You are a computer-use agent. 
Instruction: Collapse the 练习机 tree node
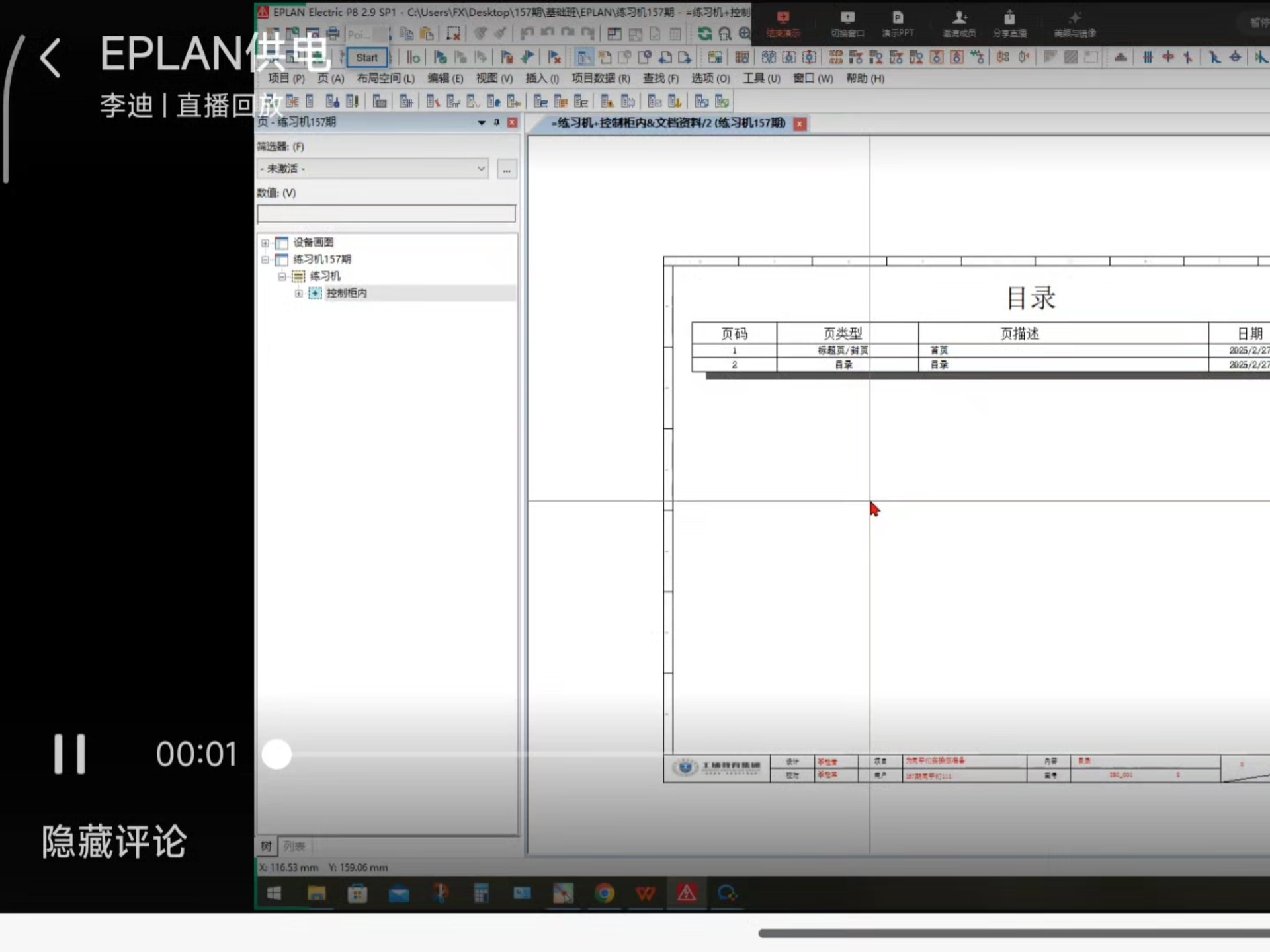point(282,276)
